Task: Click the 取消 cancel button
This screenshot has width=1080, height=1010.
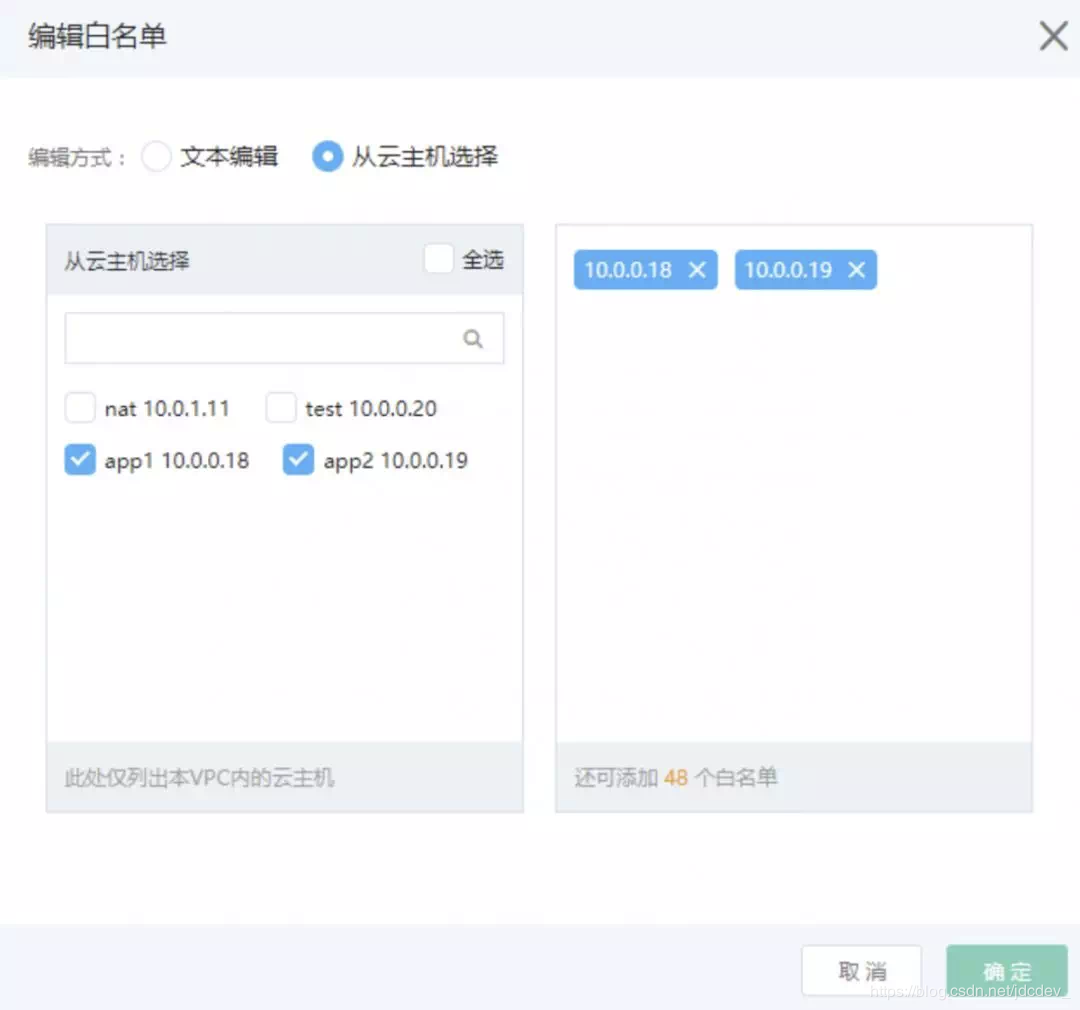Action: (861, 970)
